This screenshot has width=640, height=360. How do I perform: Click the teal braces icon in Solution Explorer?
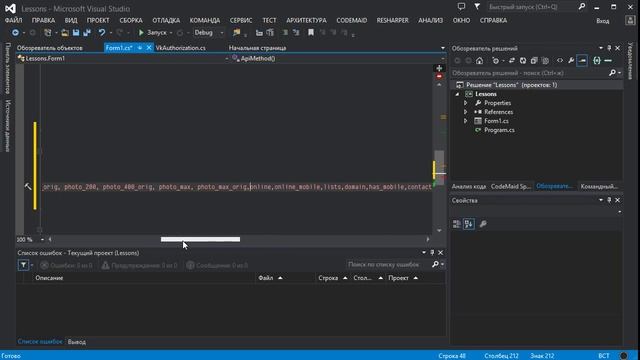point(597,61)
